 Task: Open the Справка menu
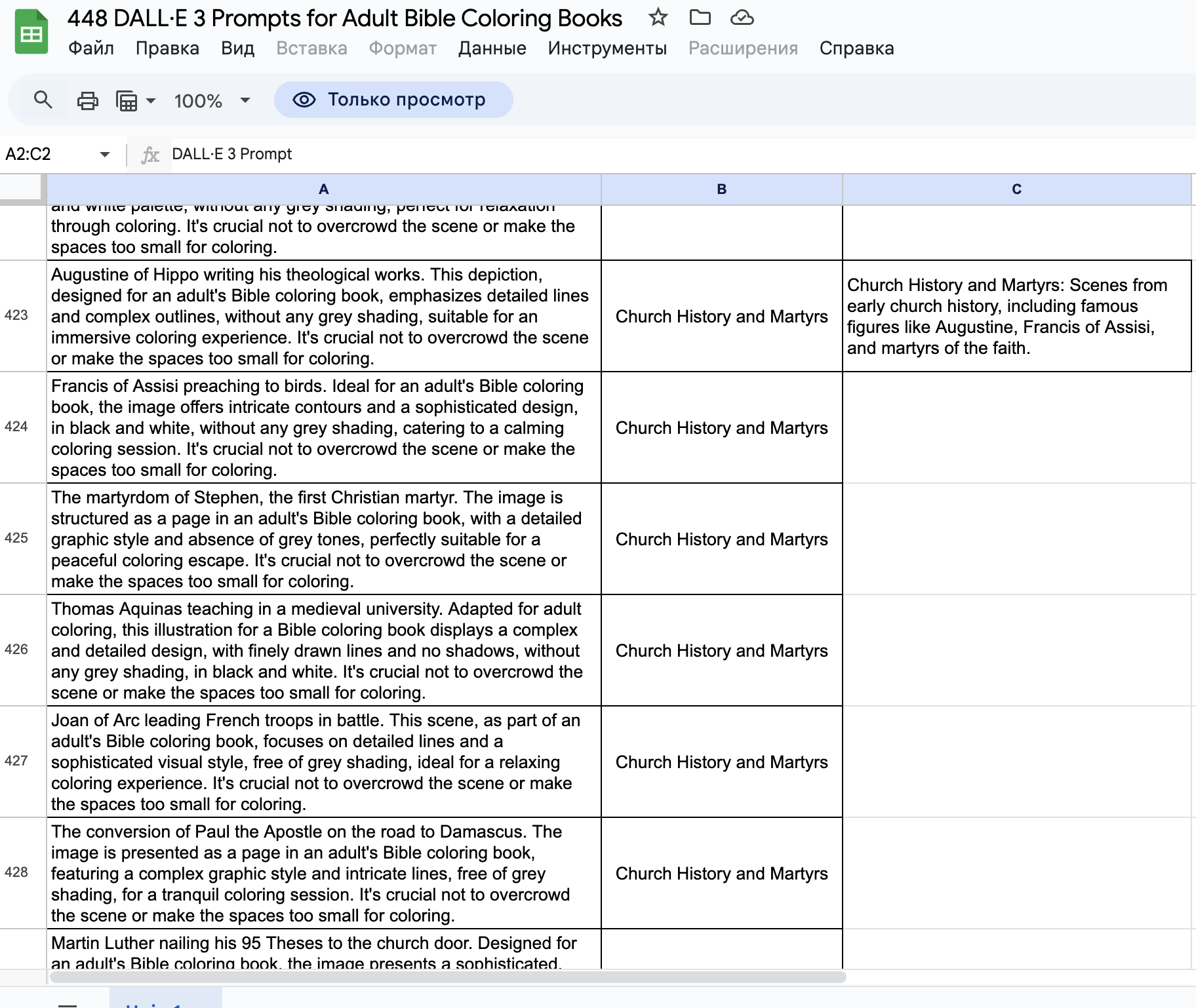[856, 48]
